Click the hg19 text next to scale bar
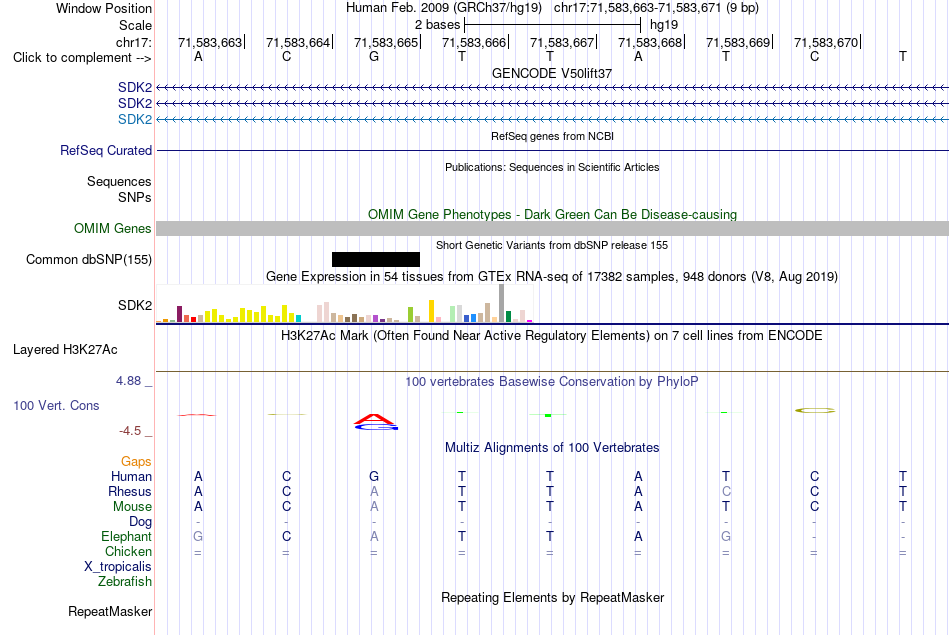 (x=663, y=25)
